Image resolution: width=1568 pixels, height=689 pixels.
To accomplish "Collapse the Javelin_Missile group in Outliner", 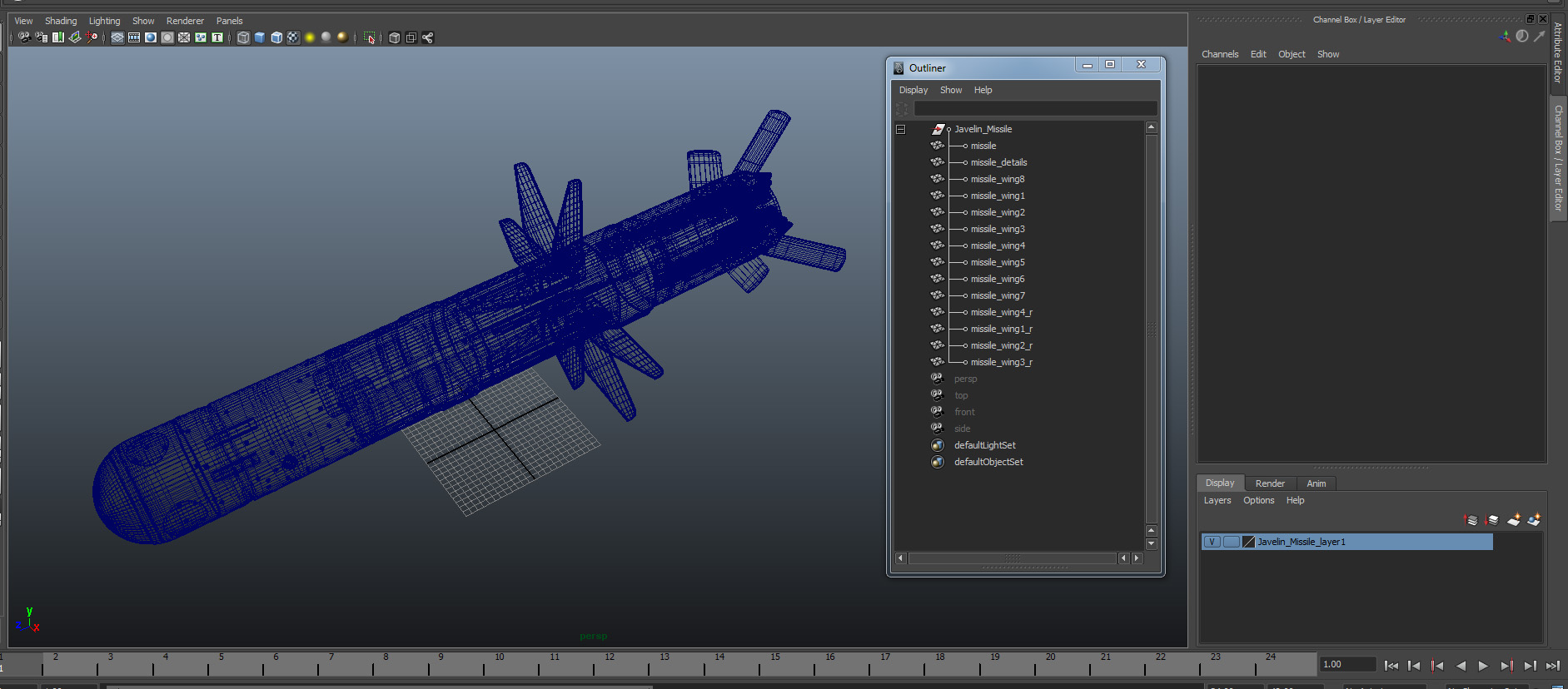I will (900, 129).
